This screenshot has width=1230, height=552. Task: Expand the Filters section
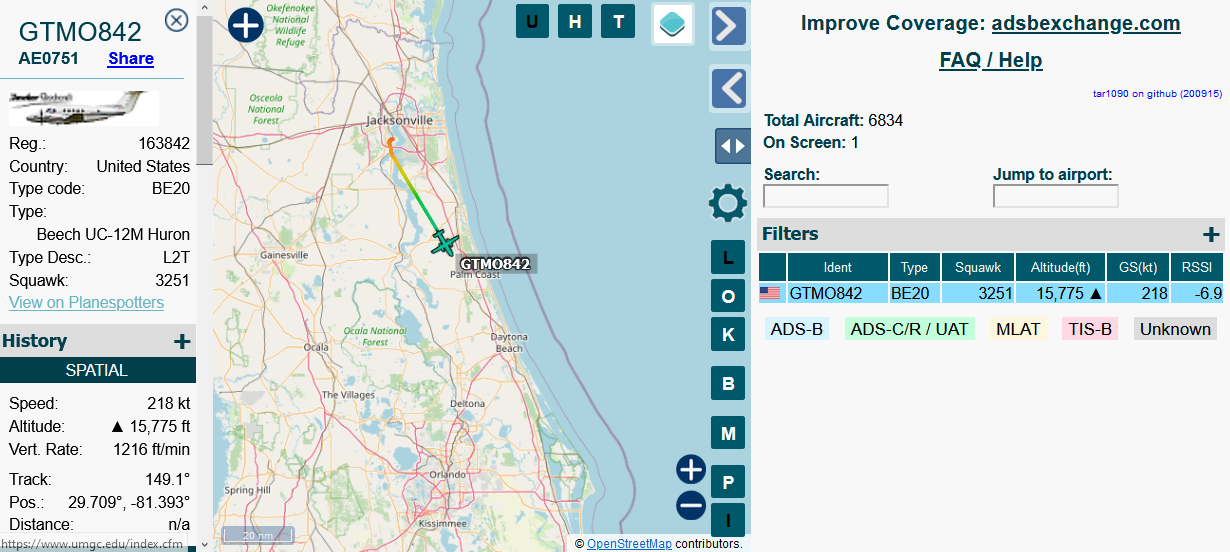(1210, 235)
